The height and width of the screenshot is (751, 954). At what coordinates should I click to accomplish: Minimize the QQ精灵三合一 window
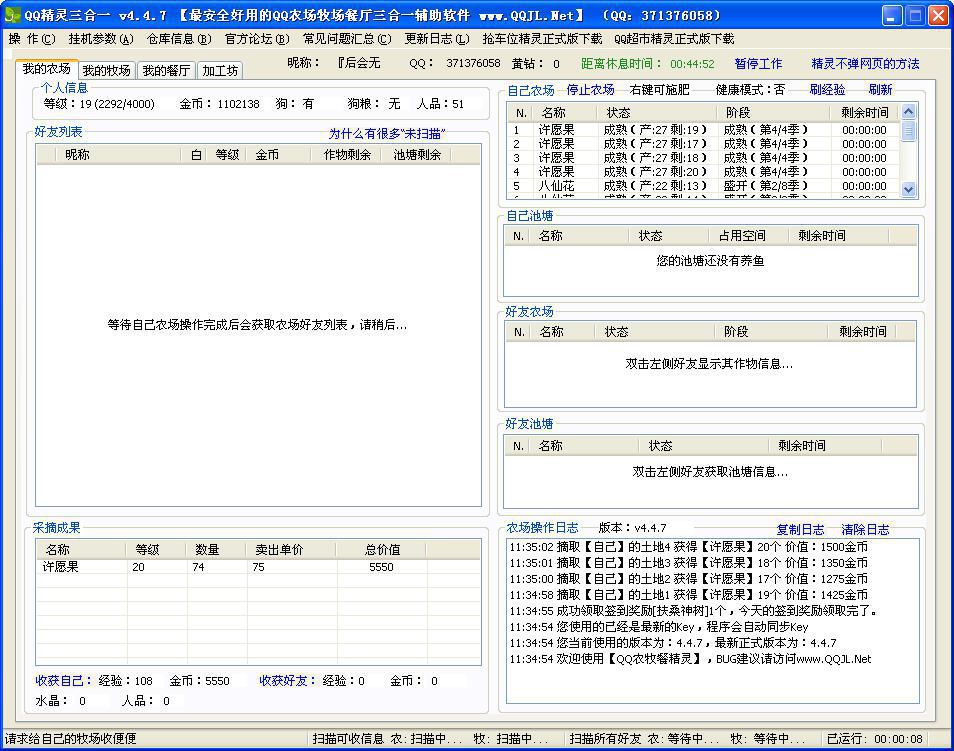(892, 15)
